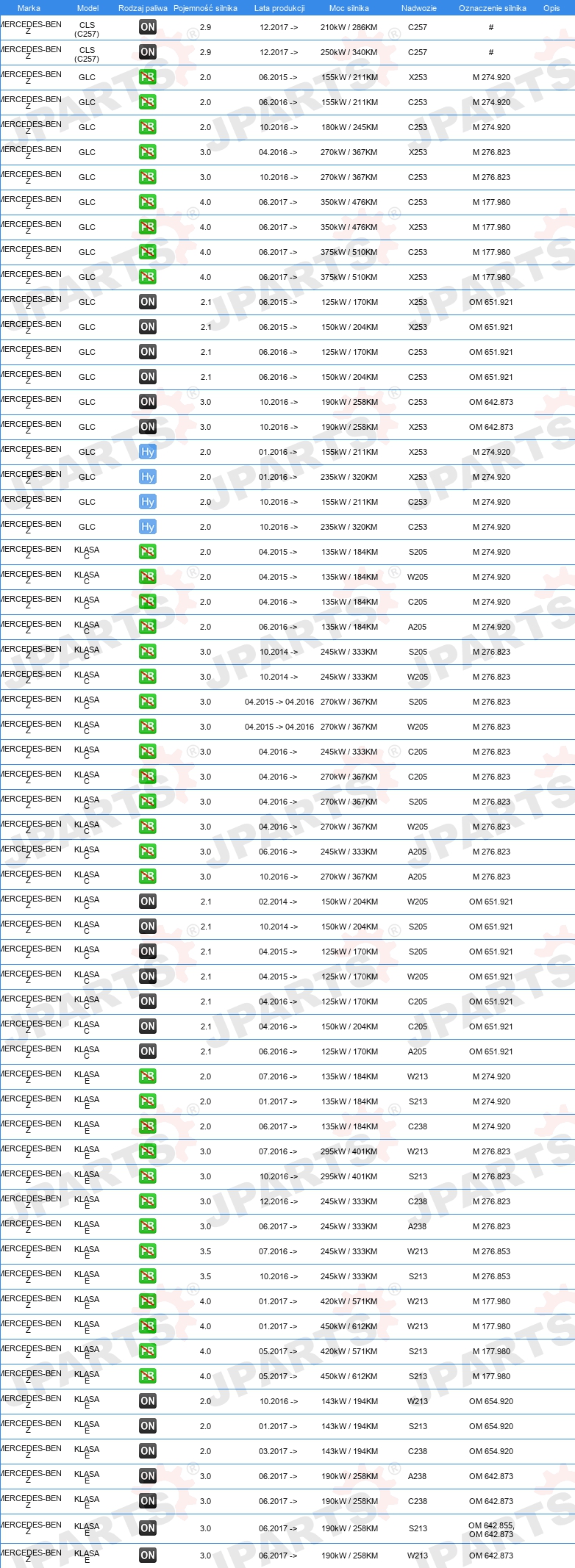Select the 250kW / 340KM power cell

349,52
